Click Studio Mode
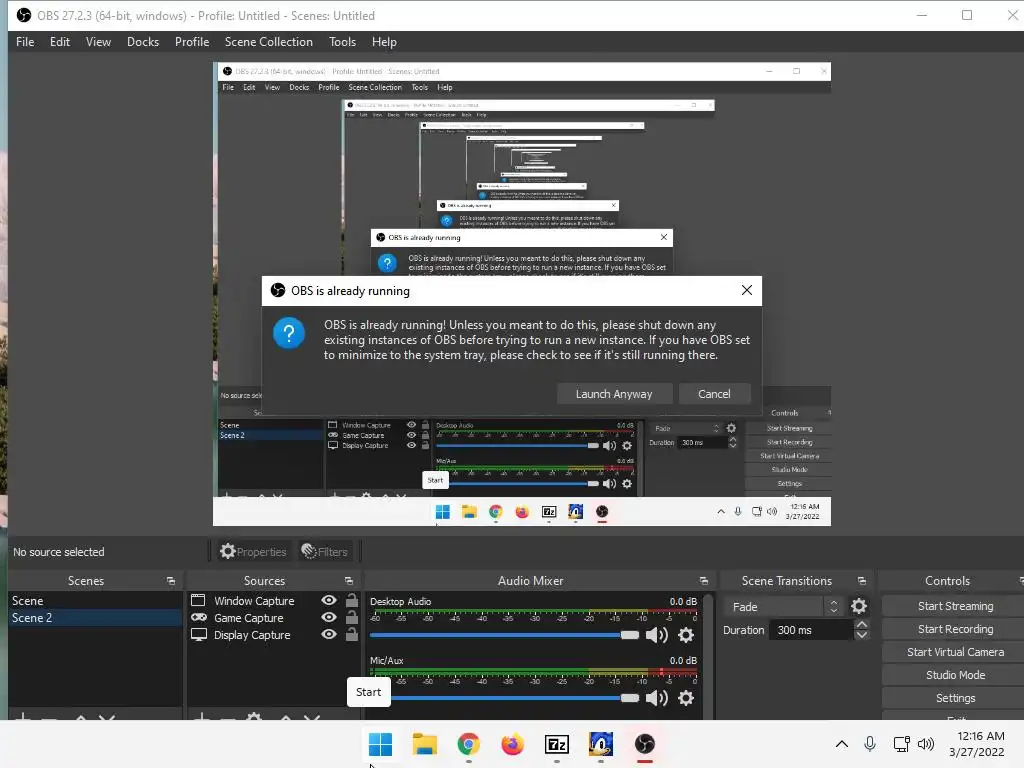 point(955,675)
